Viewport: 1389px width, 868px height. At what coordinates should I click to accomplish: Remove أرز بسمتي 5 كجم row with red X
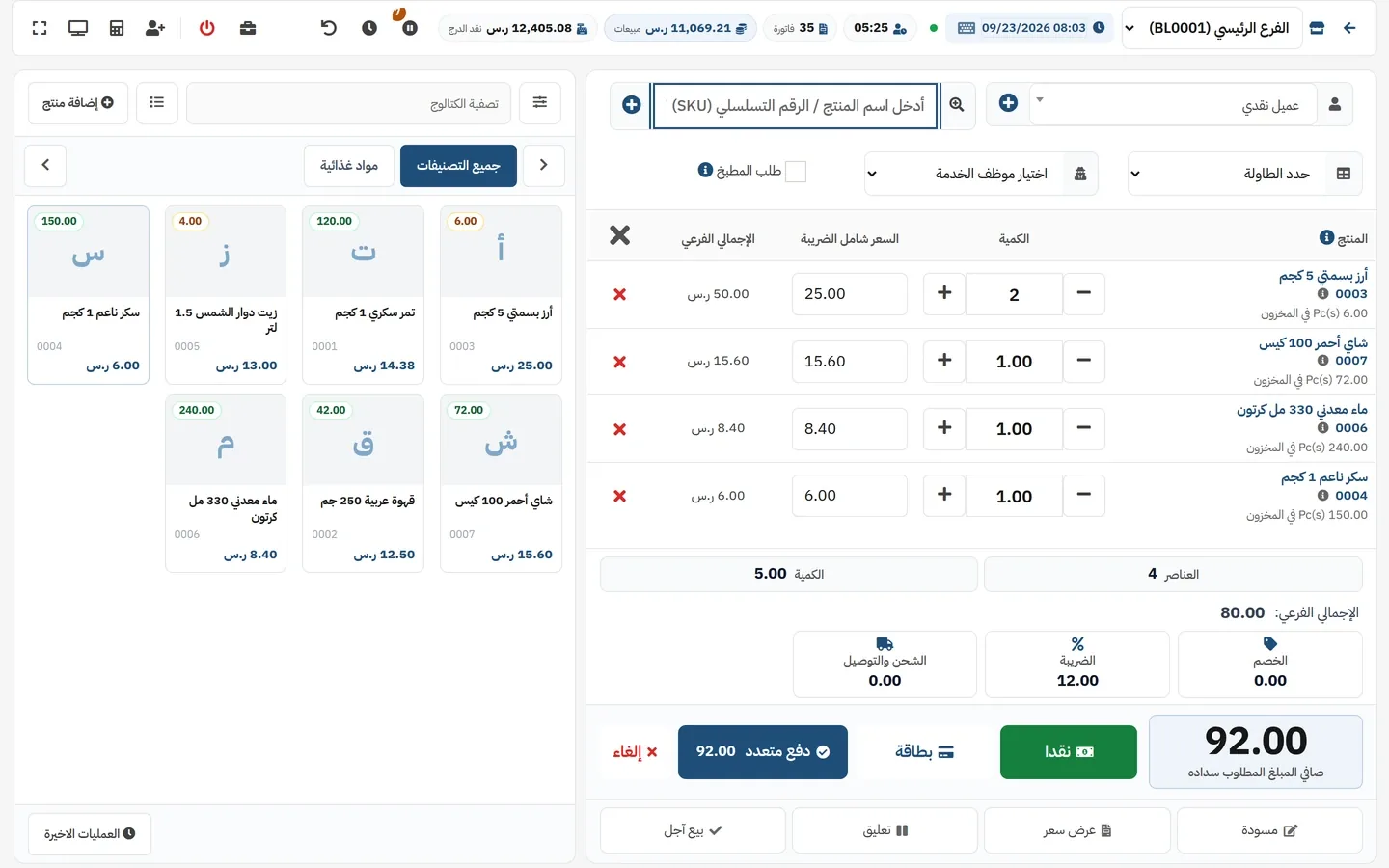[620, 294]
